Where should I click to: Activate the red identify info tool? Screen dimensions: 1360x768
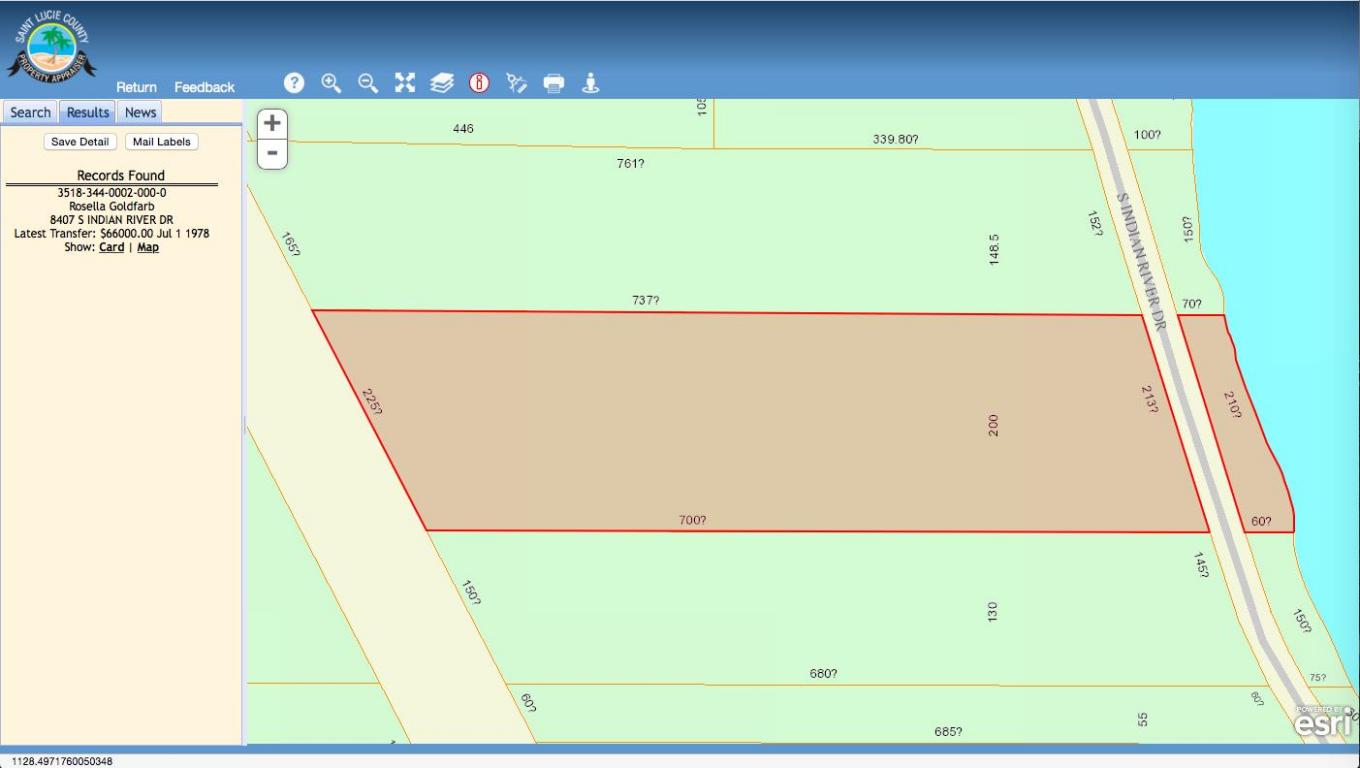(x=479, y=83)
